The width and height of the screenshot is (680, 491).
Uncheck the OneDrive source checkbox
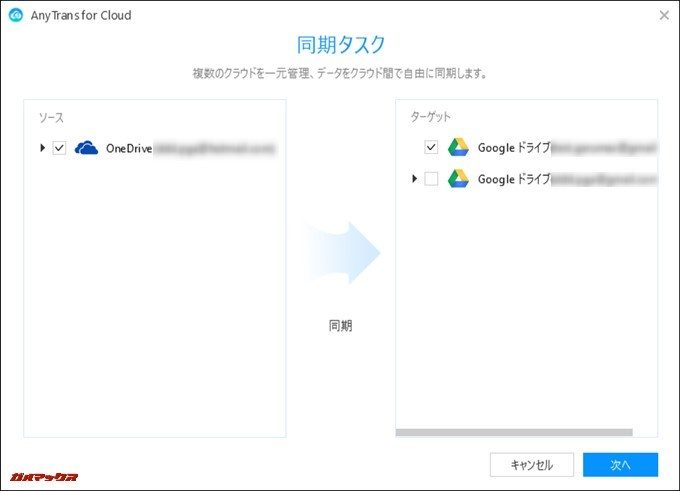pos(59,148)
